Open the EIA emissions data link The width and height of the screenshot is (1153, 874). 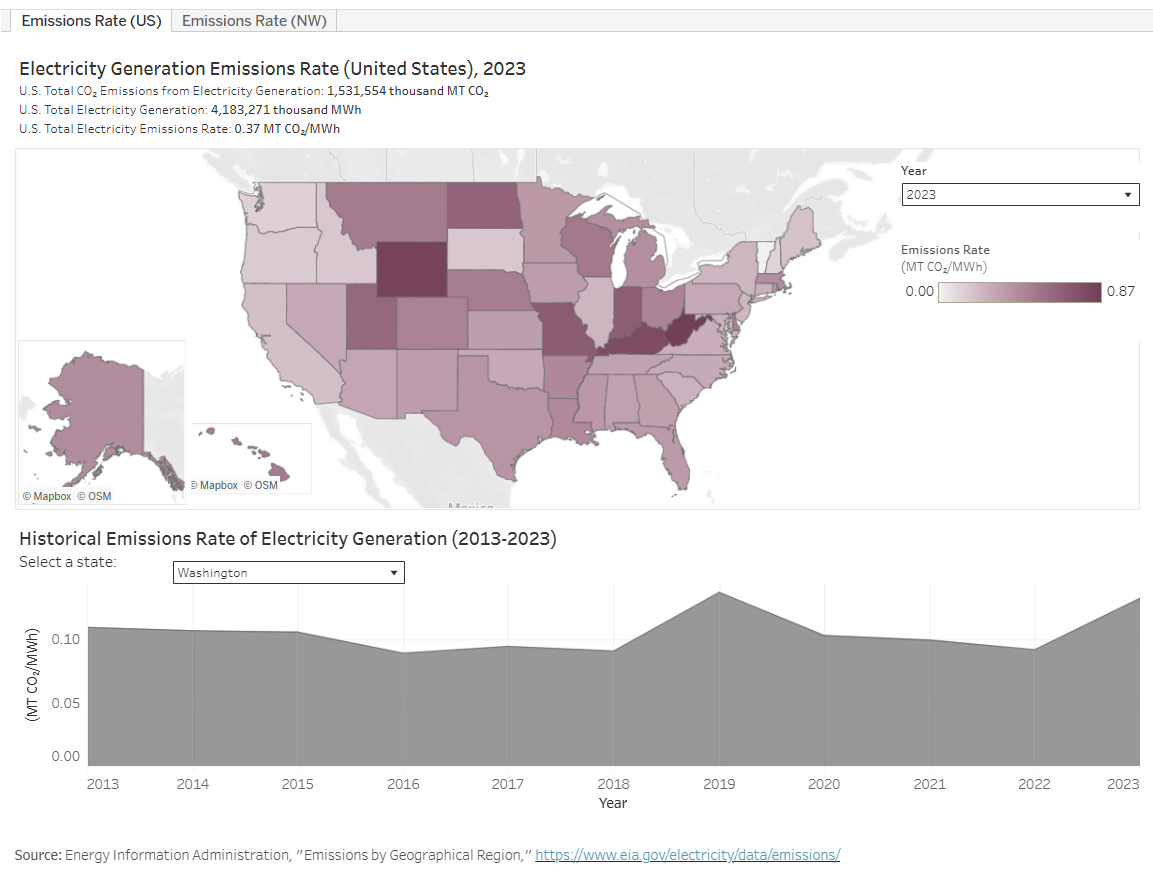687,855
